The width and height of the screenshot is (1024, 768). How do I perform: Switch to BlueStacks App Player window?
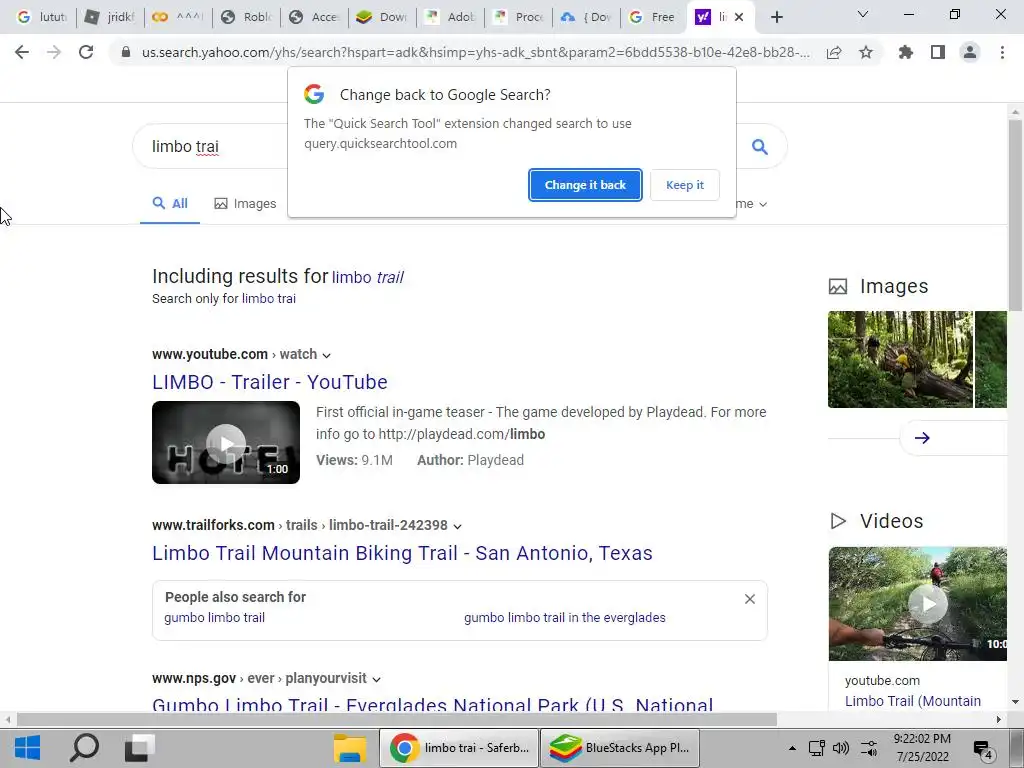(x=620, y=748)
